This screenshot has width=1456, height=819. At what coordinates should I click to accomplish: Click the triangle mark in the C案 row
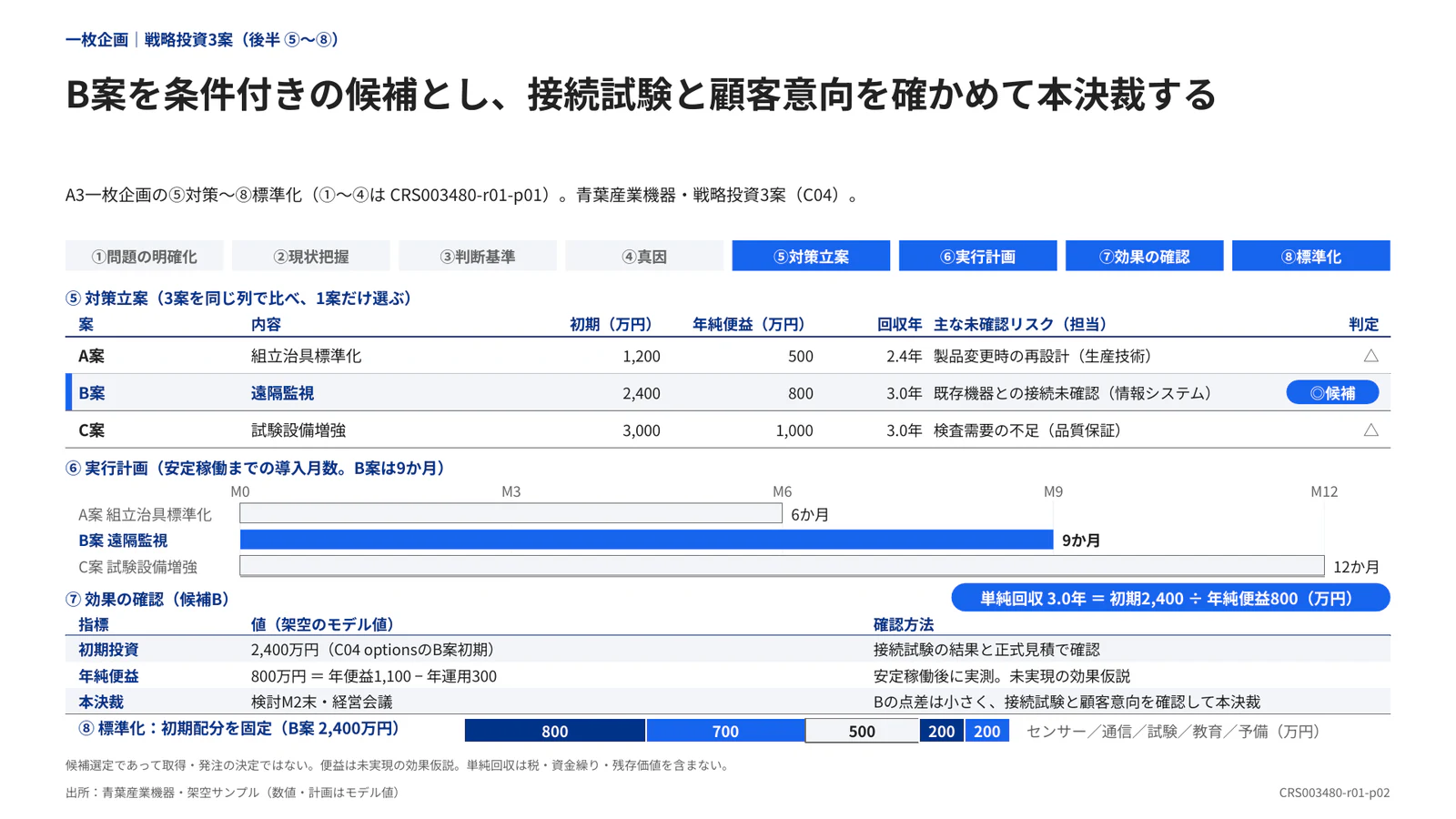(1370, 430)
